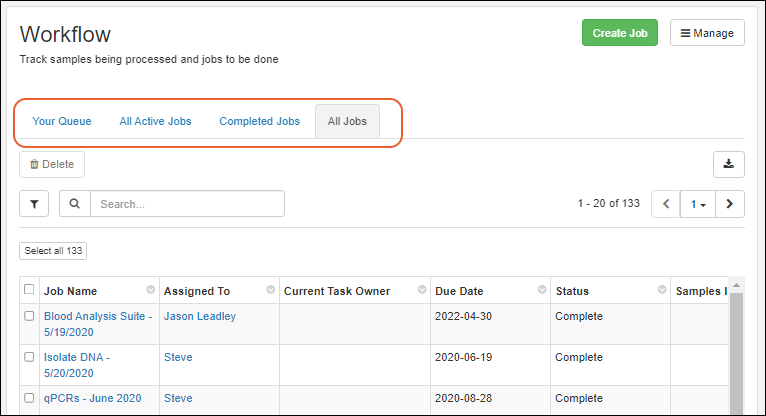Viewport: 766px width, 416px height.
Task: Go to next page arrow
Action: coord(730,204)
